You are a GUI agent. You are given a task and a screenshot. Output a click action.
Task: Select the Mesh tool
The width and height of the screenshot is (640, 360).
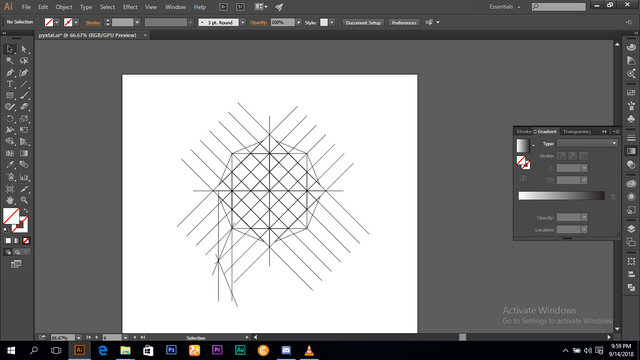pos(9,153)
